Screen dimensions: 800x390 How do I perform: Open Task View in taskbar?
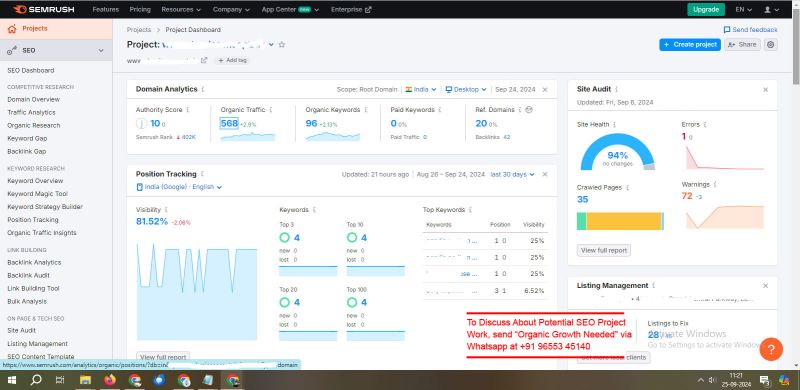point(60,380)
